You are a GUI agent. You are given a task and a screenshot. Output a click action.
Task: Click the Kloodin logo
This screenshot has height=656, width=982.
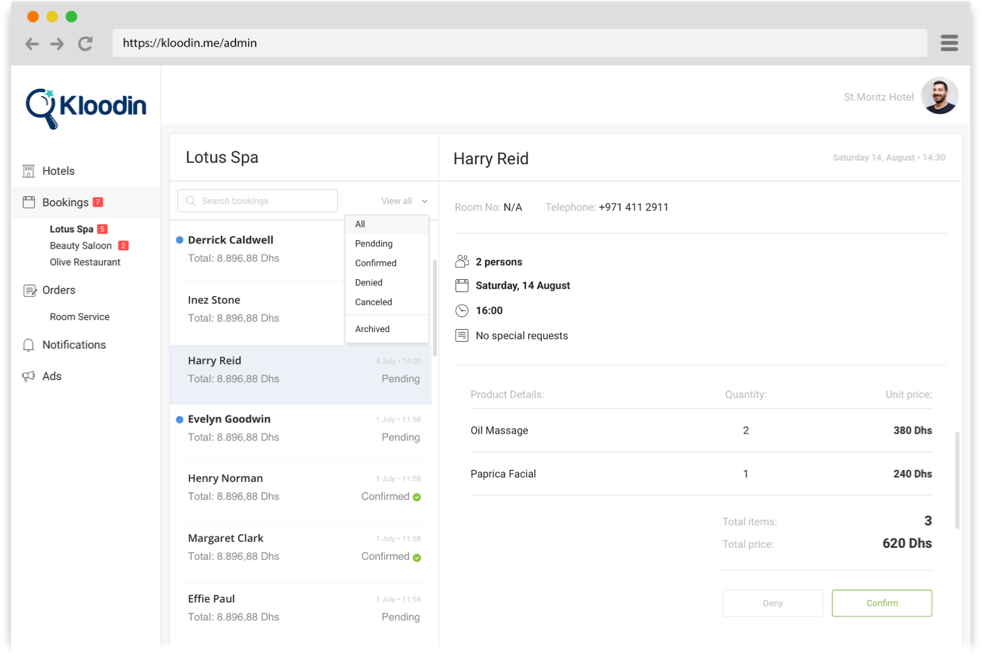[86, 108]
